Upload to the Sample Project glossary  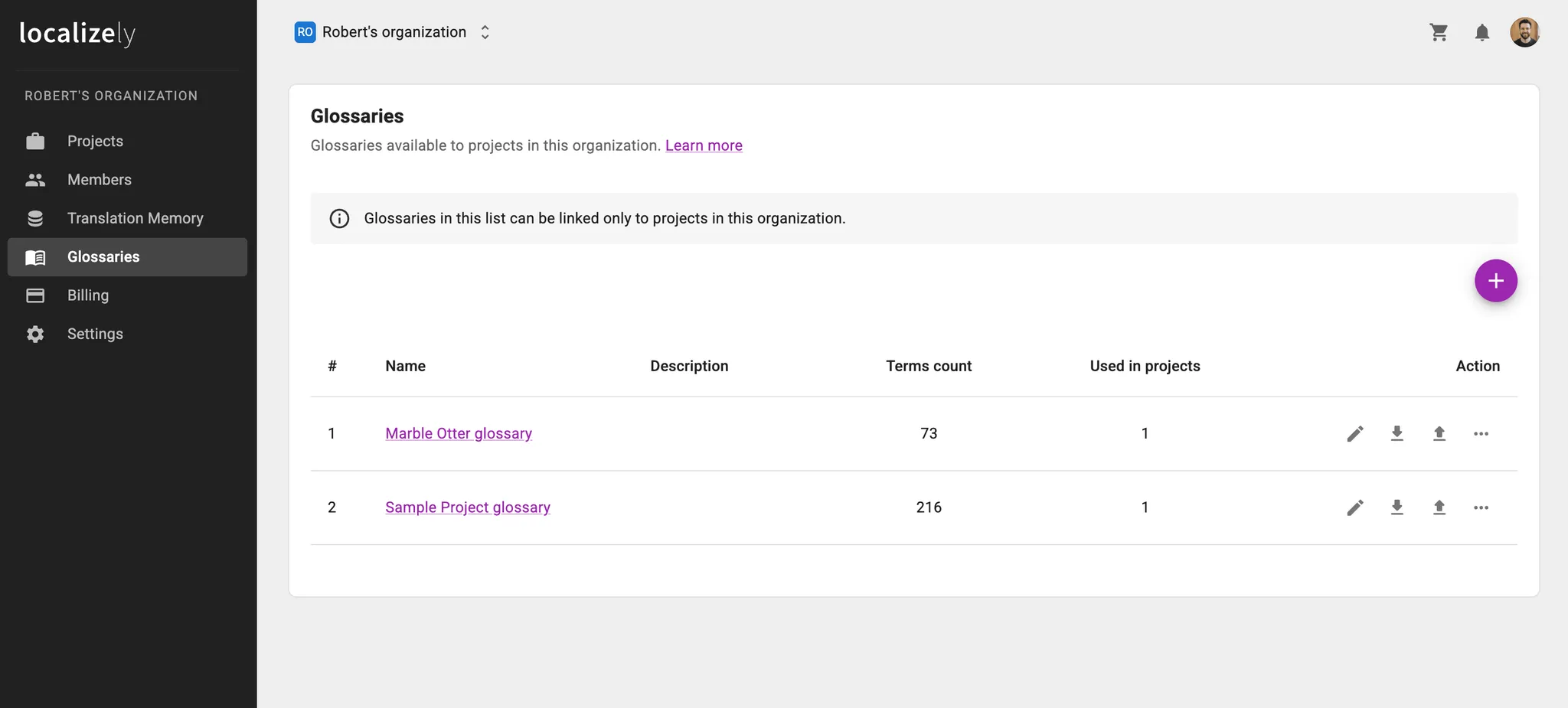pos(1439,507)
